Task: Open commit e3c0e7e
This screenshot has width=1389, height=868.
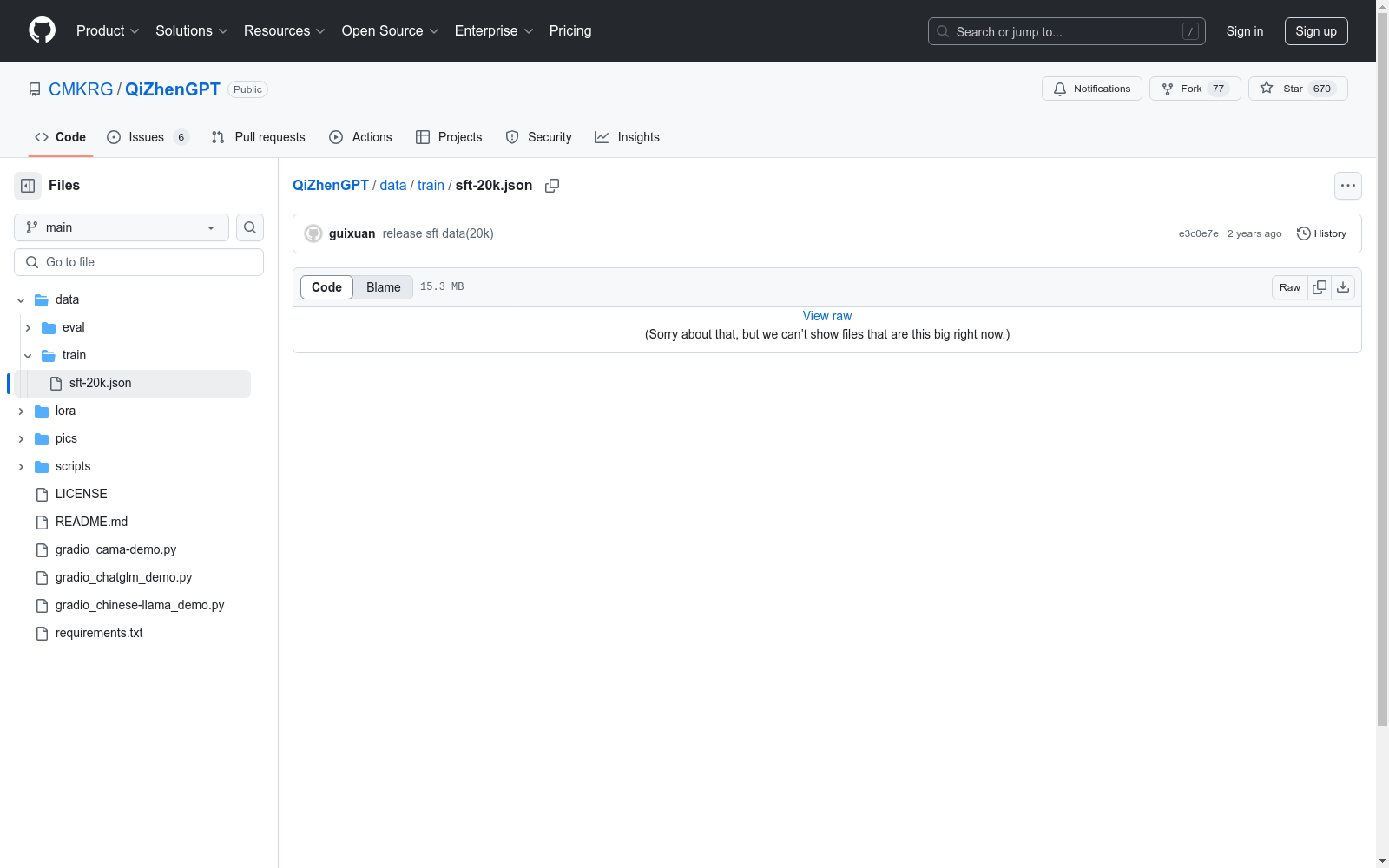Action: coord(1198,233)
